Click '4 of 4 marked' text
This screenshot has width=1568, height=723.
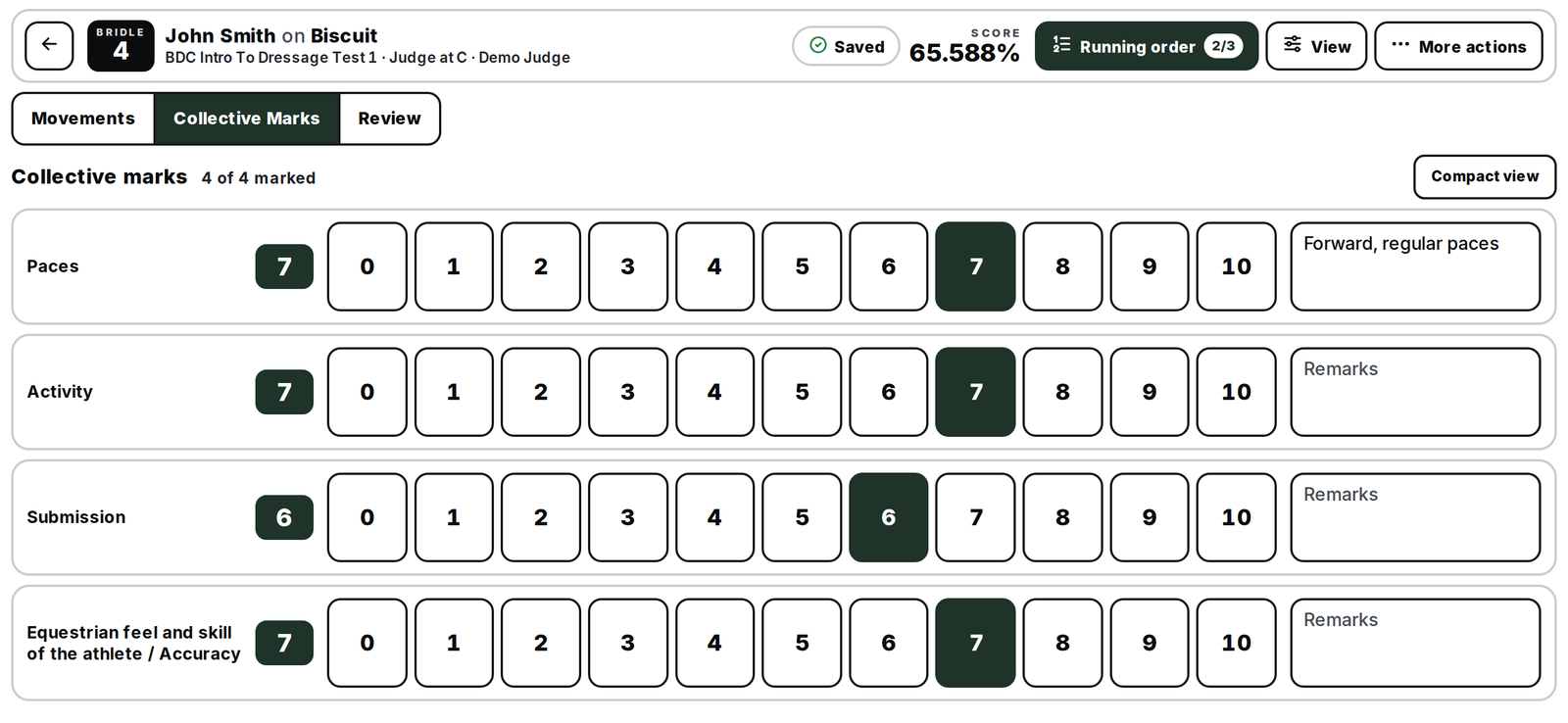click(259, 178)
